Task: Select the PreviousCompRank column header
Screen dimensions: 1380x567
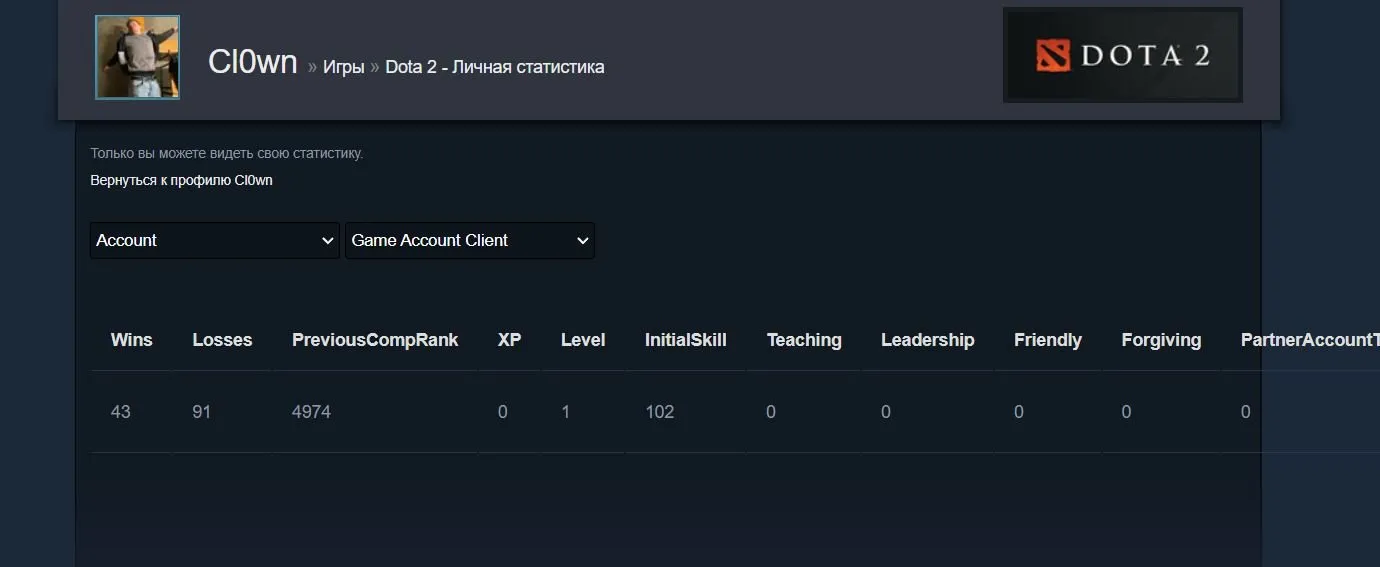Action: click(375, 340)
